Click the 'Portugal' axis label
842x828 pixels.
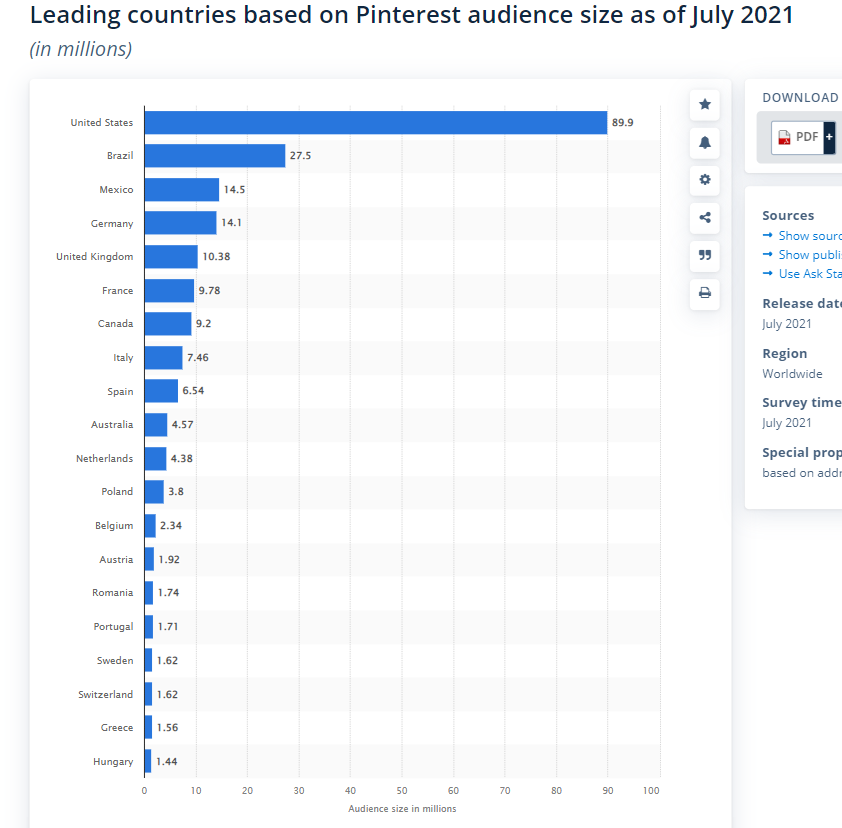(113, 627)
